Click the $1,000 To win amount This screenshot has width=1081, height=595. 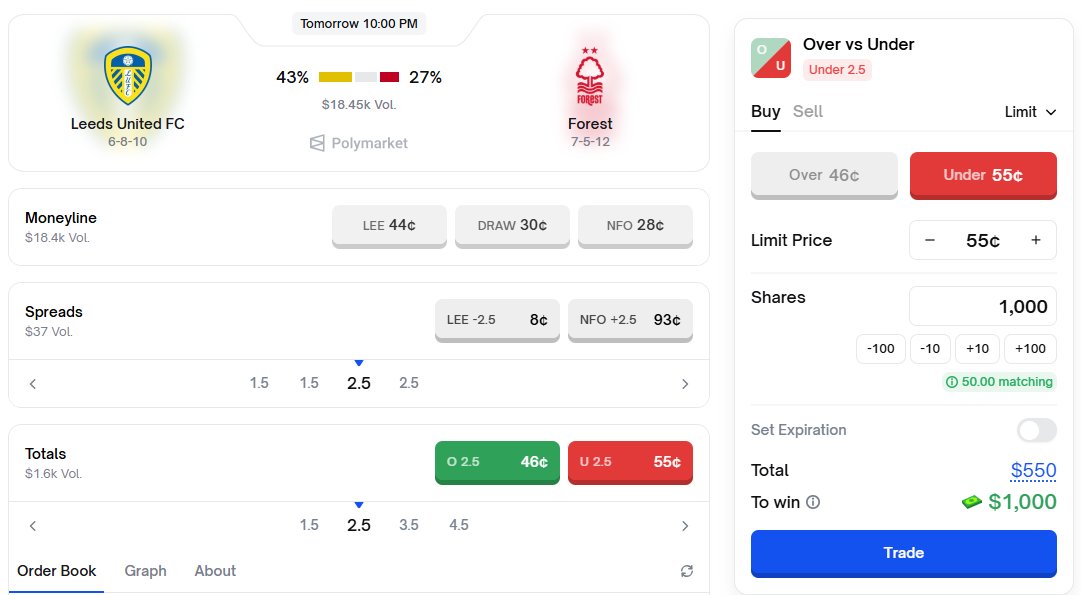click(1022, 502)
